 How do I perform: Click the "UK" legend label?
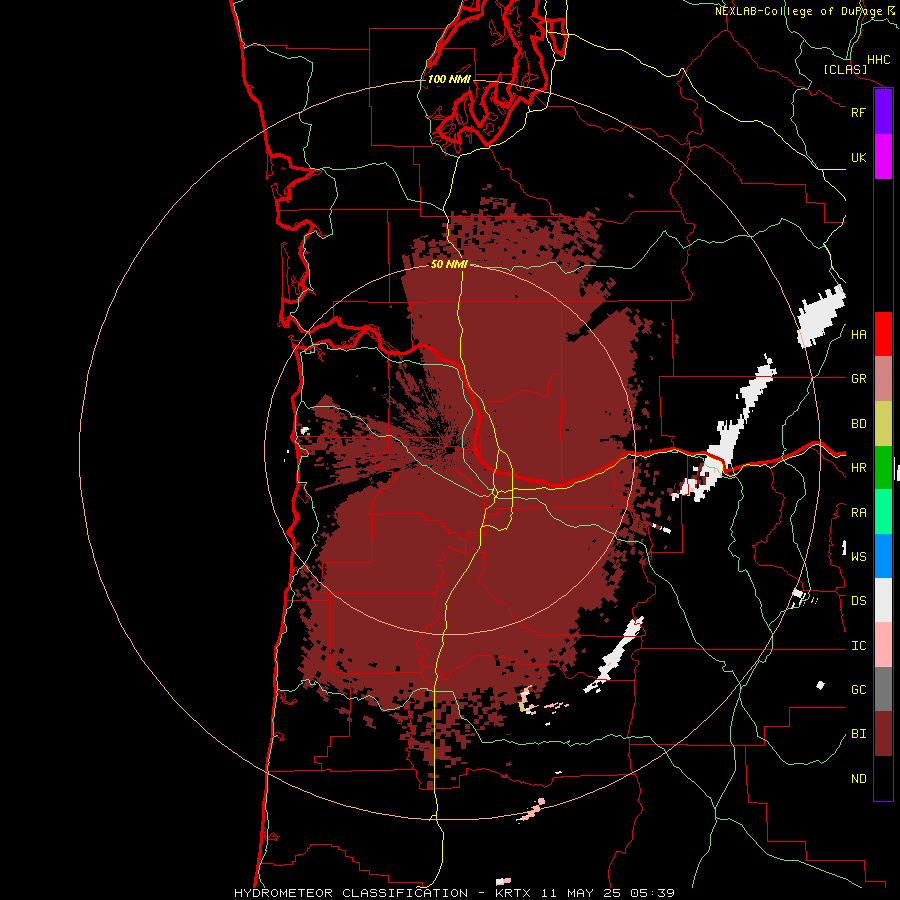(x=858, y=157)
